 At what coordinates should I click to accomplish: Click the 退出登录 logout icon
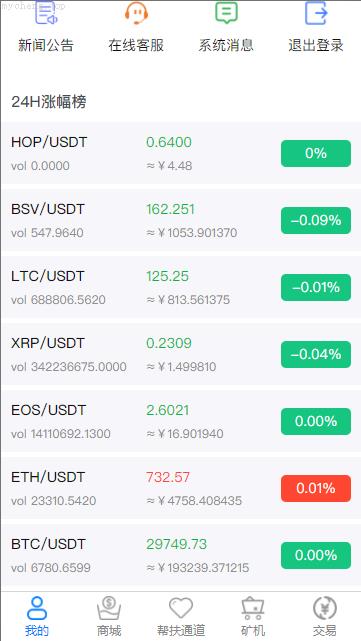pos(316,13)
